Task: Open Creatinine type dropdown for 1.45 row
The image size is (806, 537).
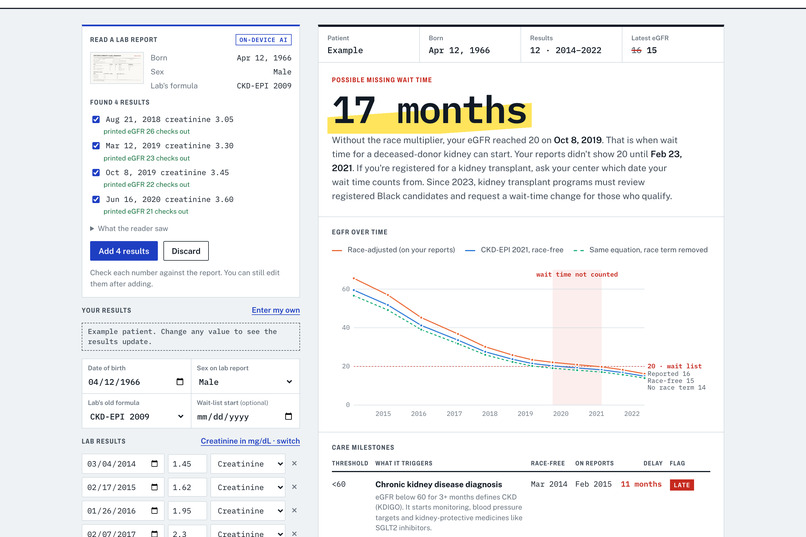Action: 248,464
